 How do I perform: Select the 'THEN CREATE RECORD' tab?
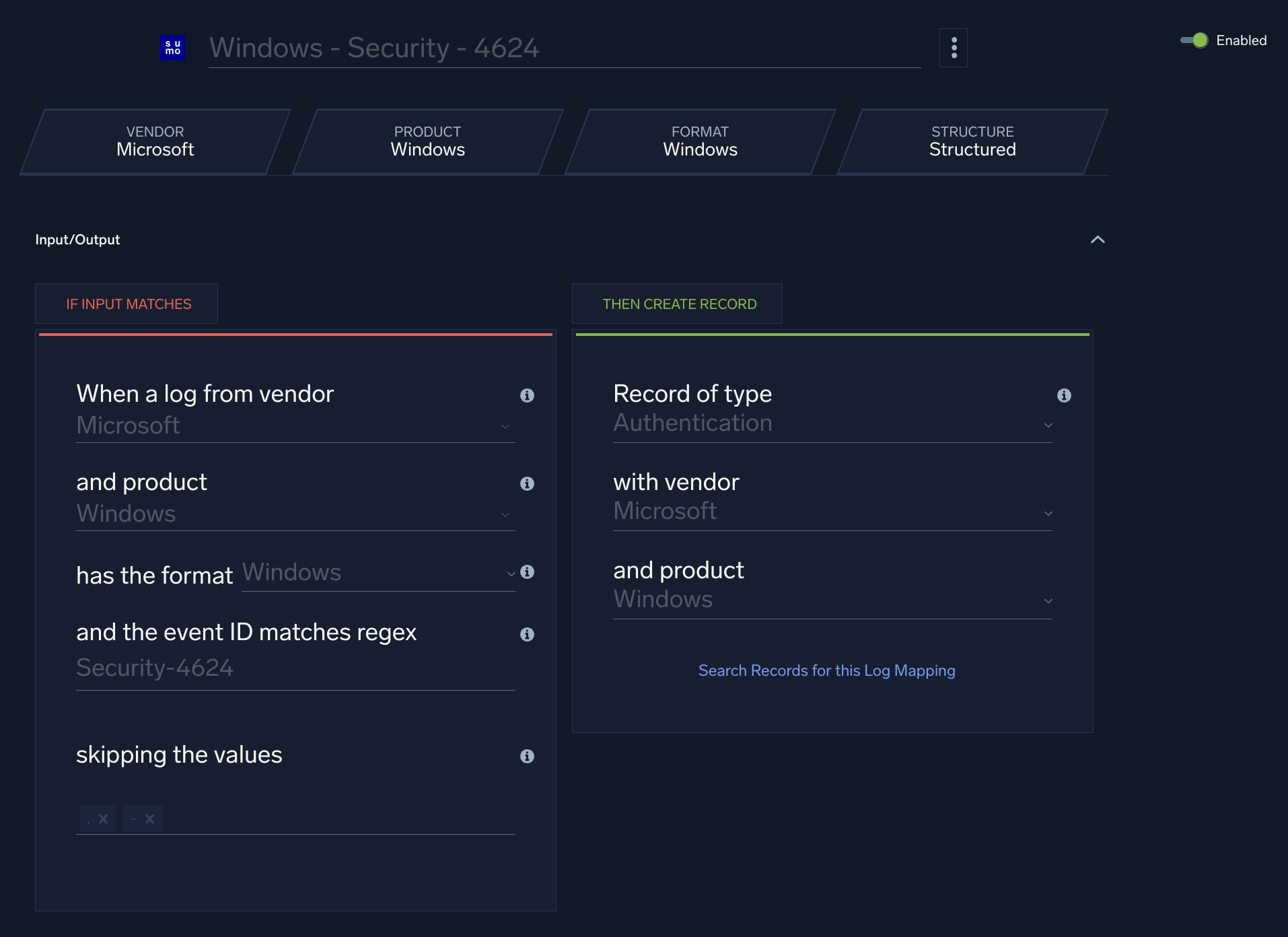(679, 304)
